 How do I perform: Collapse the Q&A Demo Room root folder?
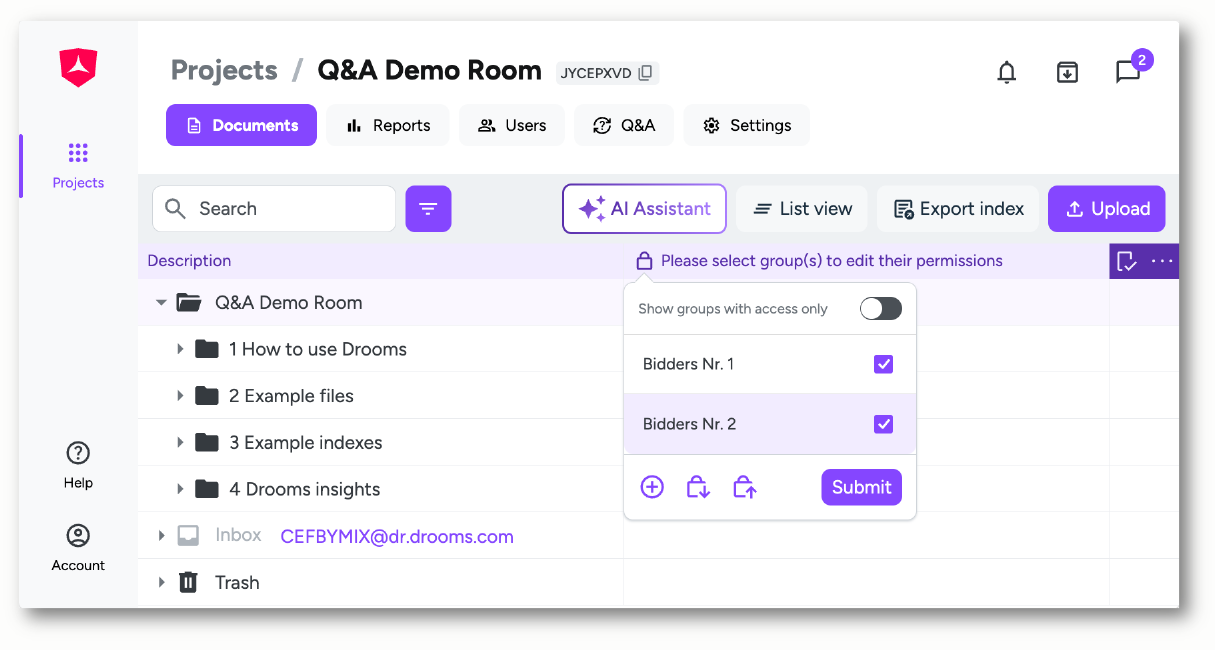click(x=161, y=302)
